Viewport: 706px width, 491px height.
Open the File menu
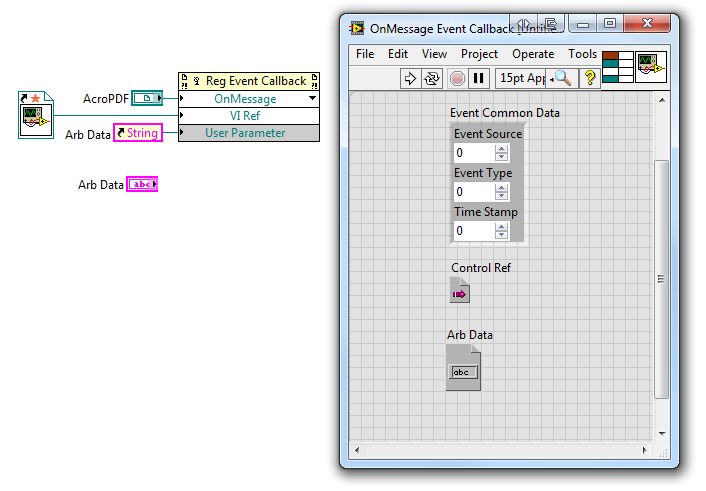click(365, 54)
